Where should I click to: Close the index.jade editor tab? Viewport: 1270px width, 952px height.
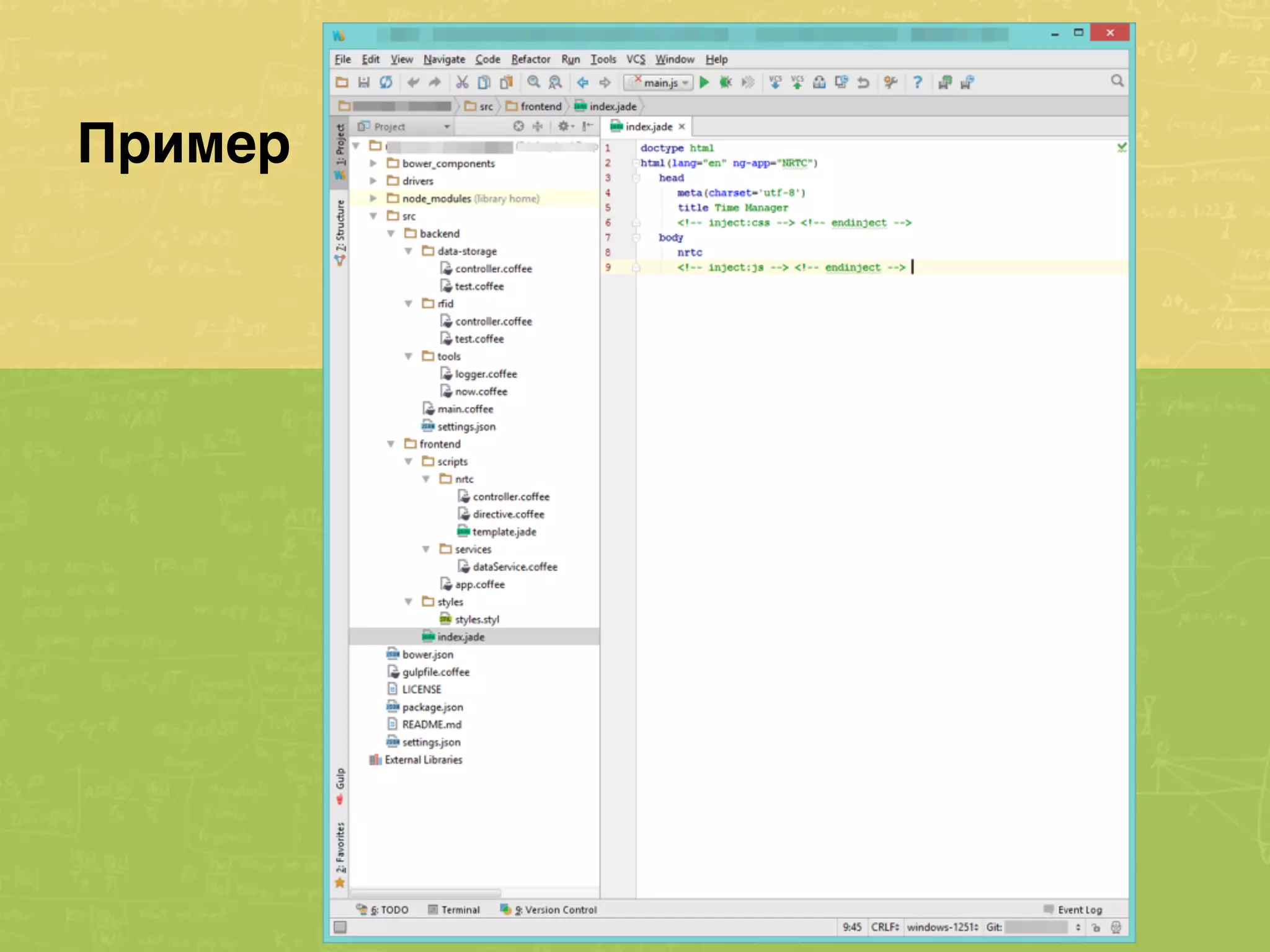pyautogui.click(x=682, y=126)
